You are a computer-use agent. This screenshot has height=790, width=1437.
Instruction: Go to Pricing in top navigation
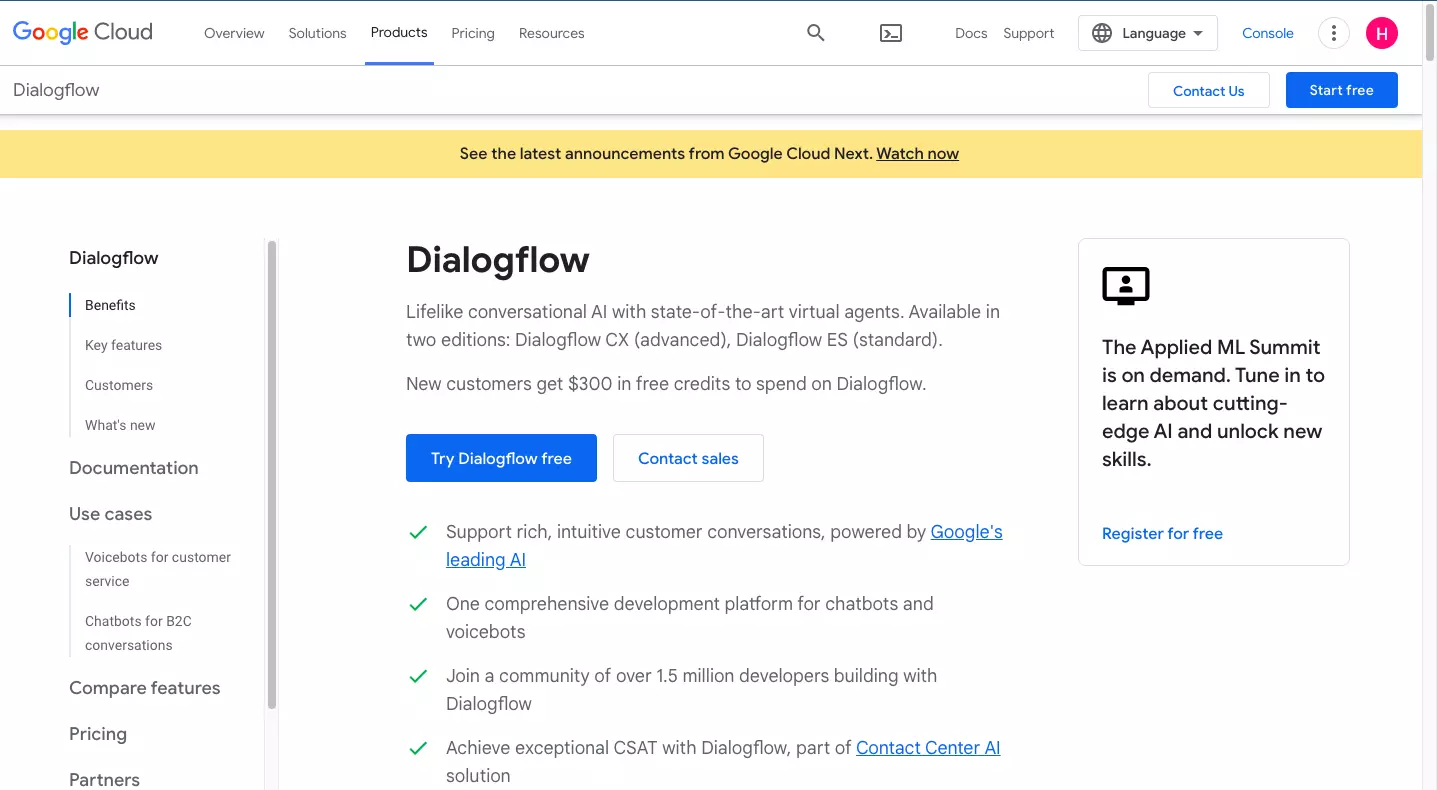(473, 33)
